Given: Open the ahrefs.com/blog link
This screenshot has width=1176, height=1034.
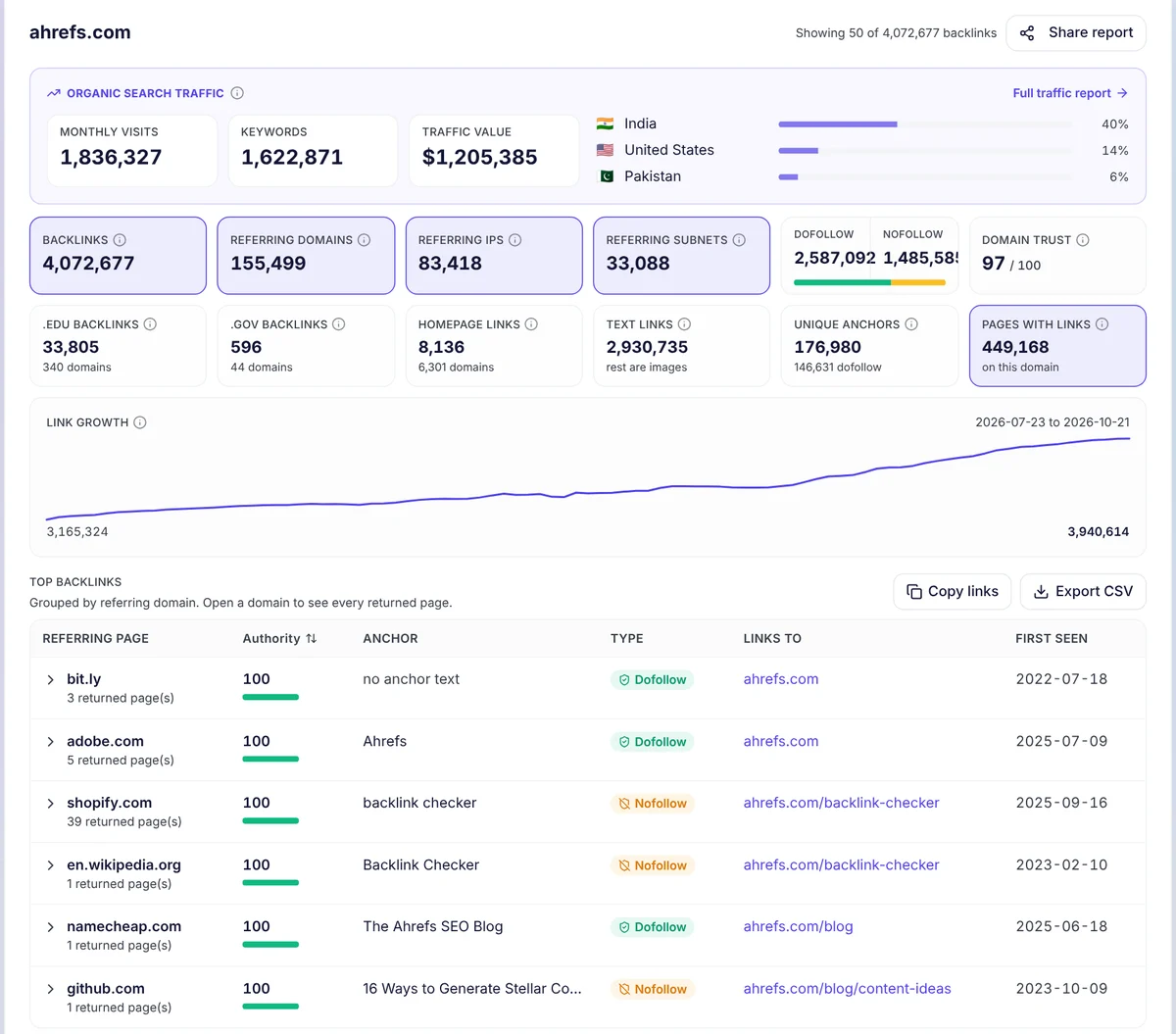Looking at the screenshot, I should [x=798, y=926].
